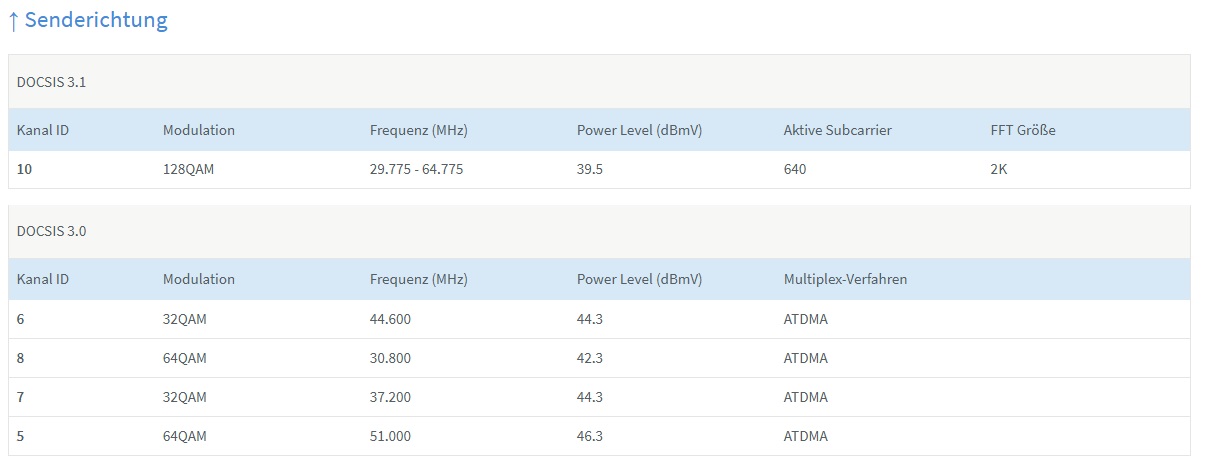Select the channel 10 row ID
Viewport: 1208px width, 470px height.
point(25,169)
